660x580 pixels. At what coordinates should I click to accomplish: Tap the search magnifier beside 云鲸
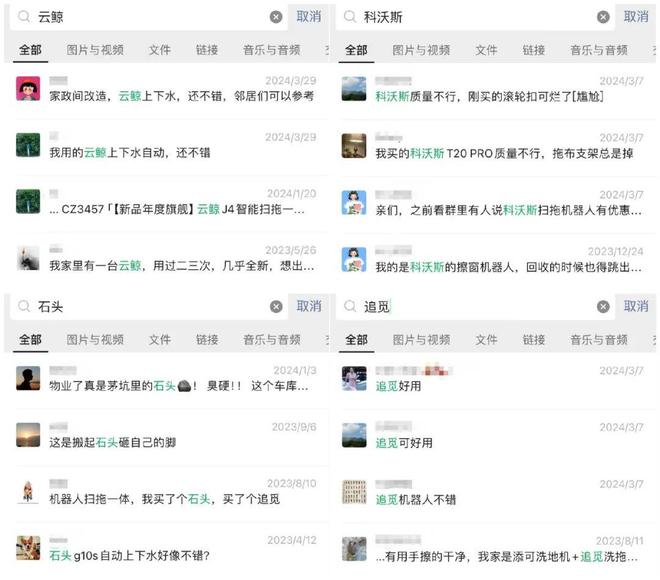pos(24,17)
